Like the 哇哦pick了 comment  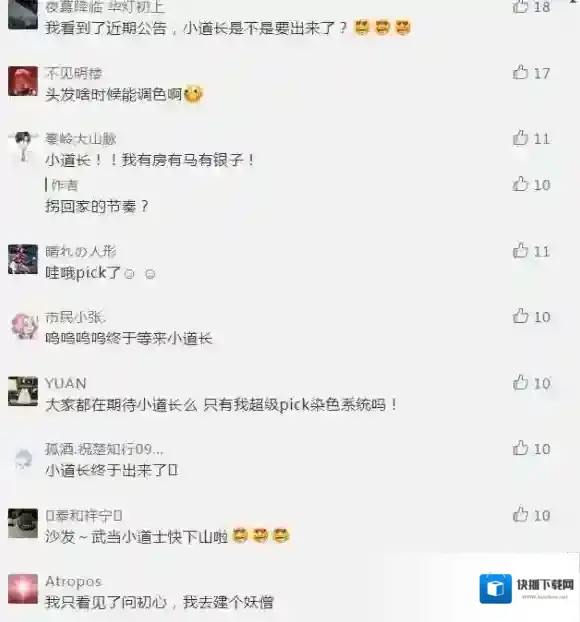pyautogui.click(x=520, y=251)
